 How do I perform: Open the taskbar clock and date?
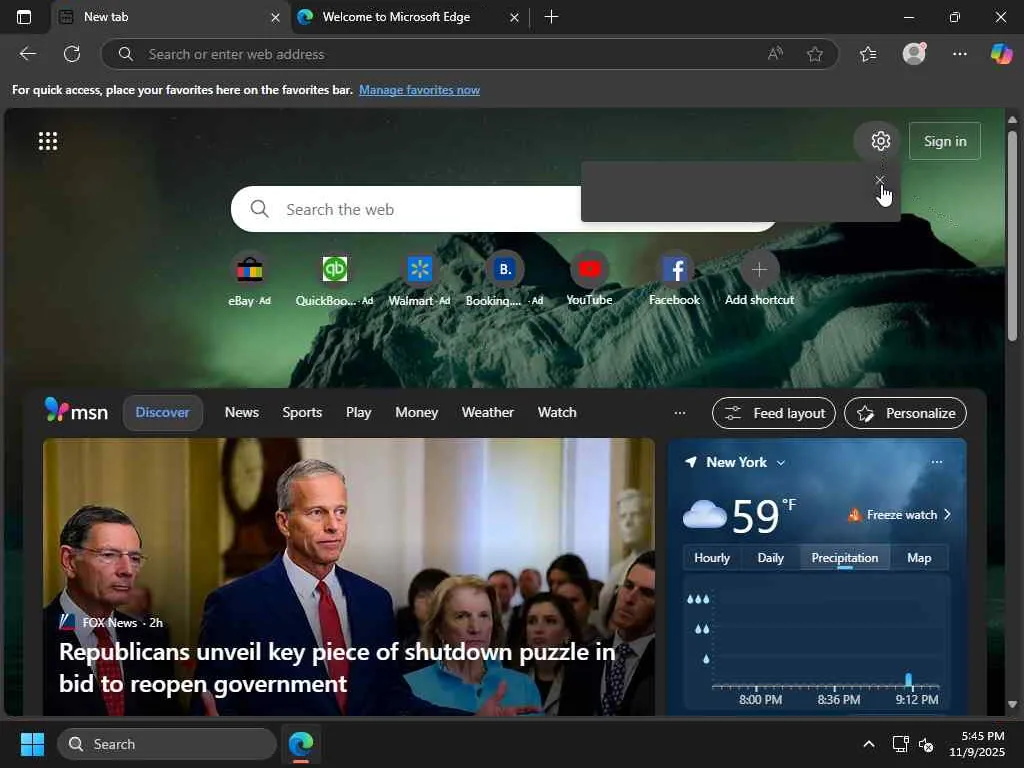[x=976, y=744]
